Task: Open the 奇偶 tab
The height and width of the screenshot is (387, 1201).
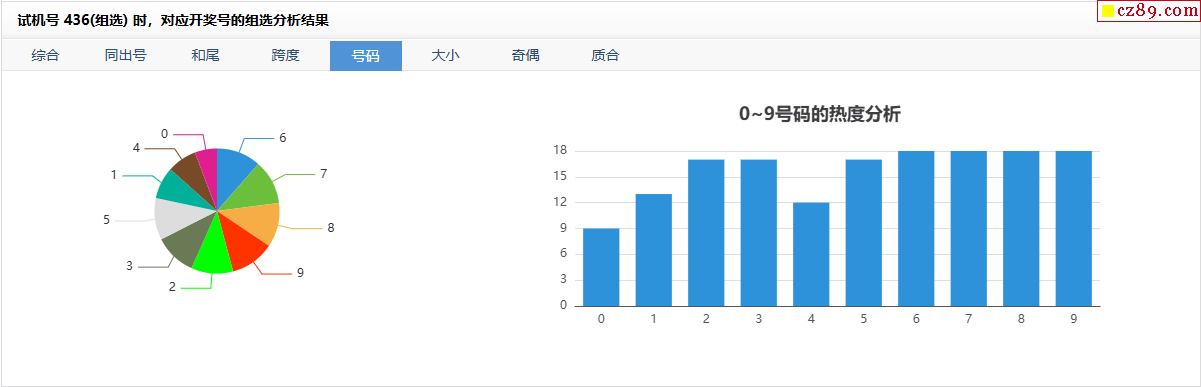Action: coord(526,56)
